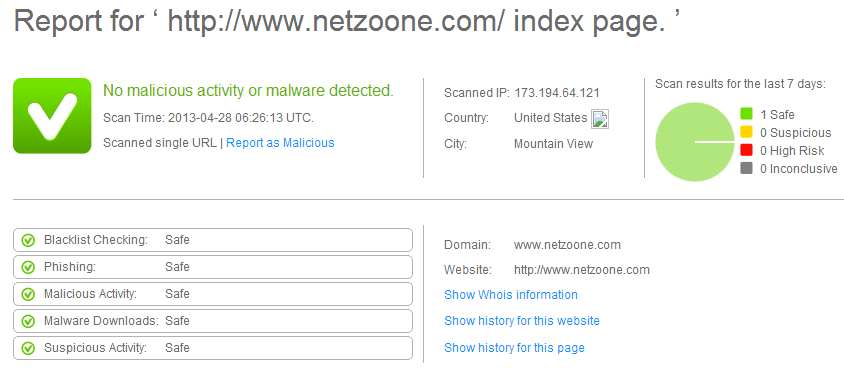Click the red High Risk legend swatch
Screen dimensions: 844x371
click(746, 150)
